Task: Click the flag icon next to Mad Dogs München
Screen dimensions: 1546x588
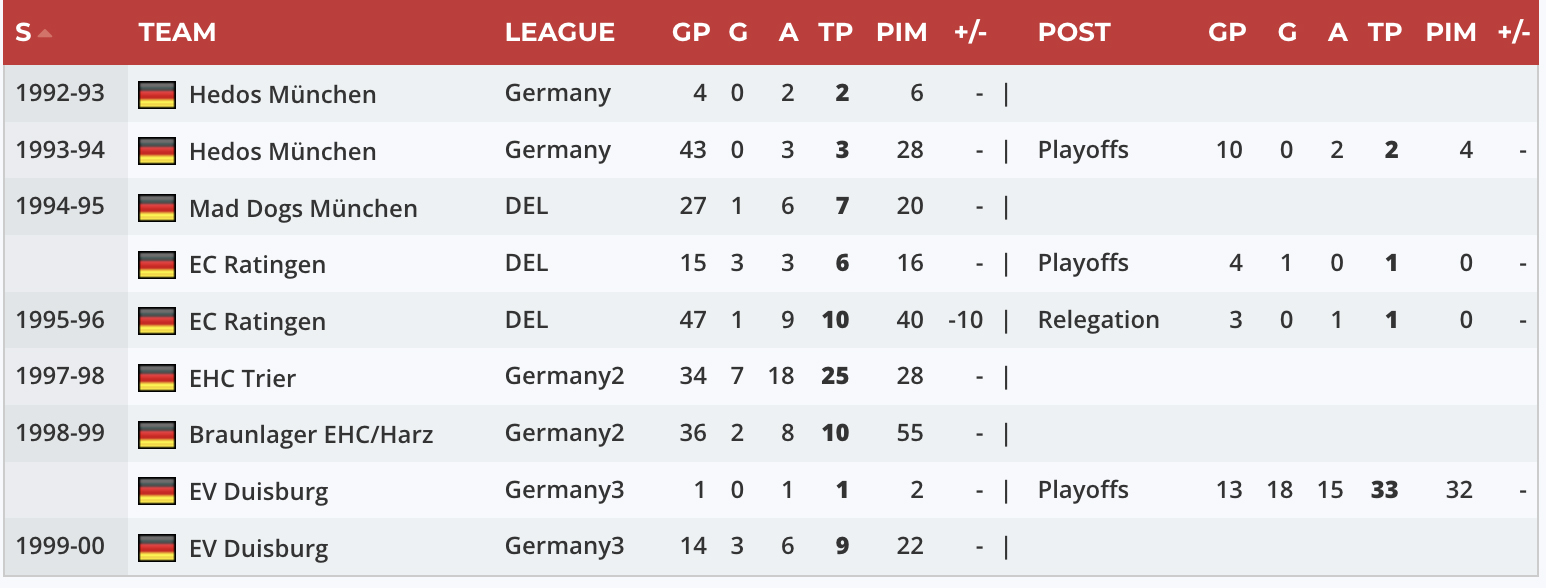Action: (x=156, y=208)
